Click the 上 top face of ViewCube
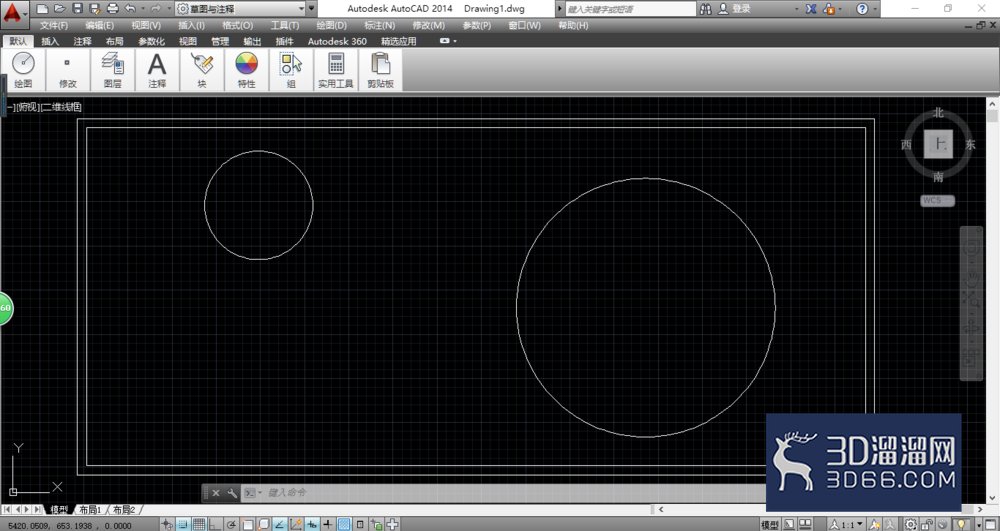 pyautogui.click(x=938, y=144)
